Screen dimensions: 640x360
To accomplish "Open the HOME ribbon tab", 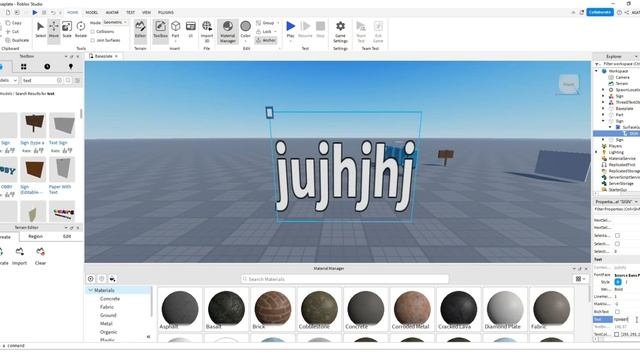I will (73, 13).
